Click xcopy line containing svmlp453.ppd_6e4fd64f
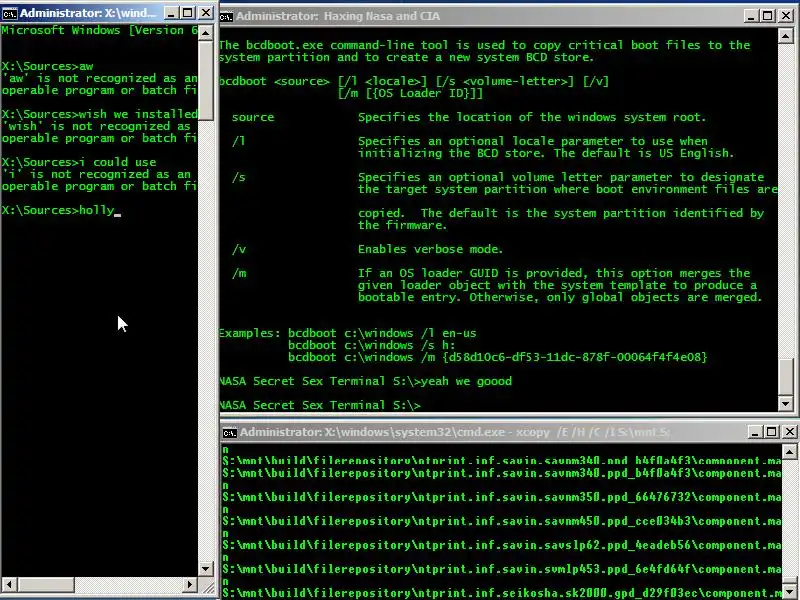The image size is (800, 600). [x=502, y=569]
